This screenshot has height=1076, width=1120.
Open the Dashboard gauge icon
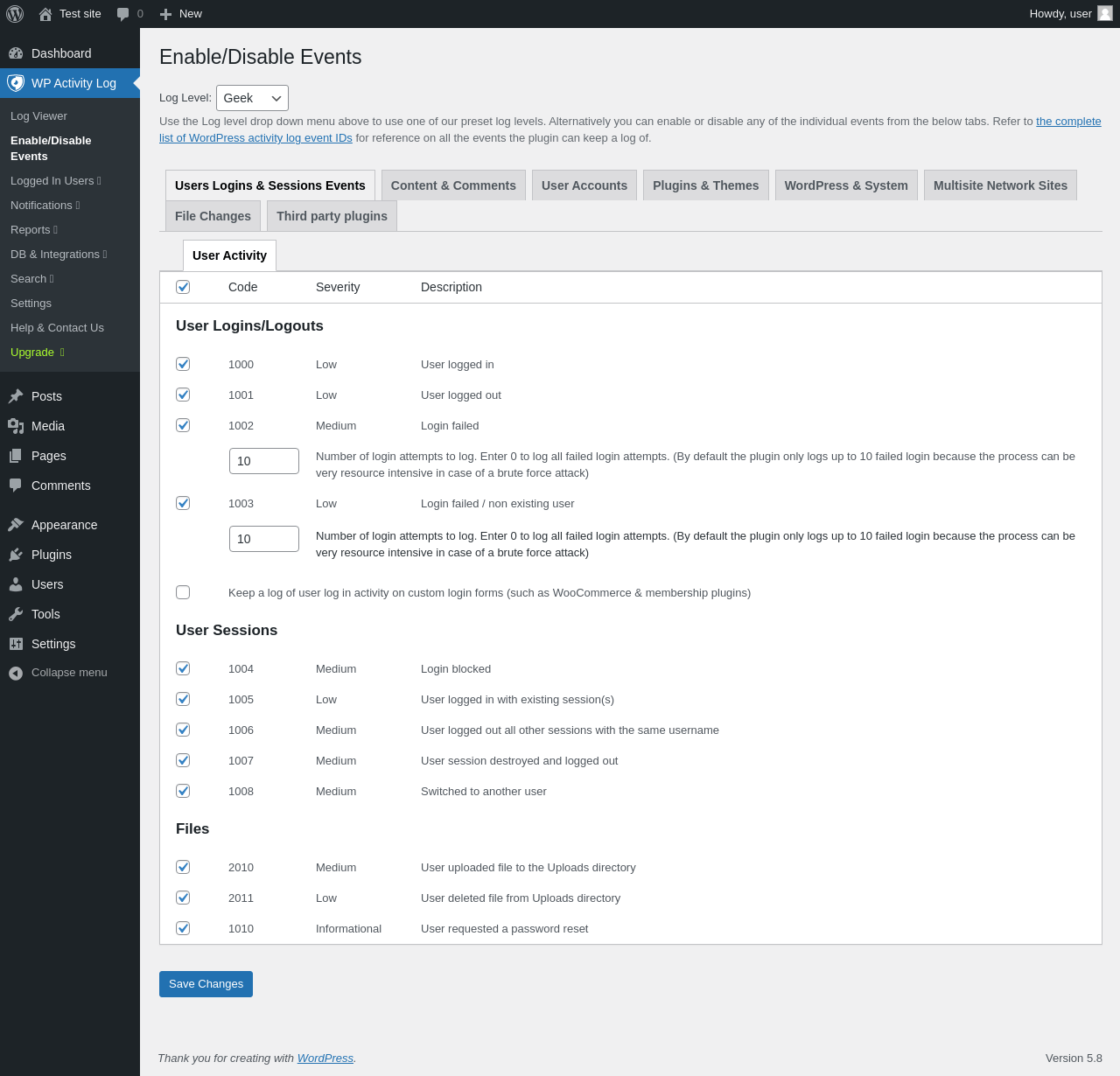pos(16,53)
